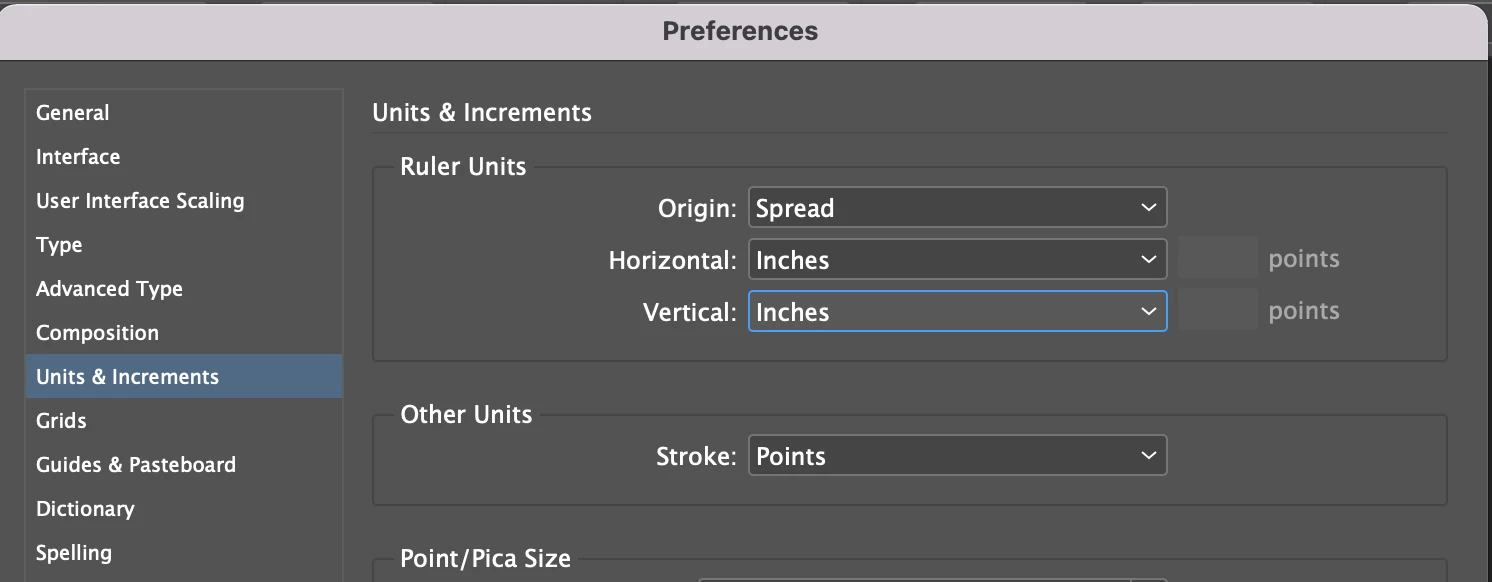Viewport: 1492px width, 582px height.
Task: Select the Composition category
Action: click(x=97, y=333)
